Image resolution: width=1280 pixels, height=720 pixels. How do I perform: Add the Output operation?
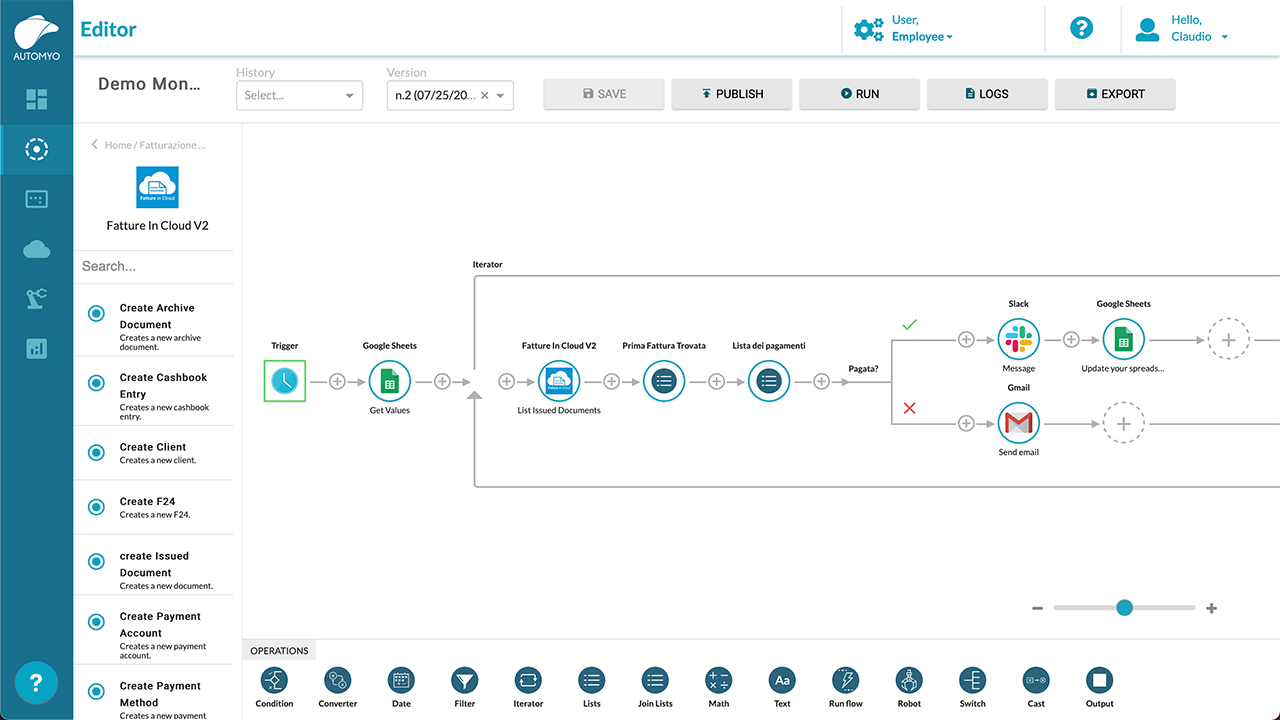click(1100, 681)
